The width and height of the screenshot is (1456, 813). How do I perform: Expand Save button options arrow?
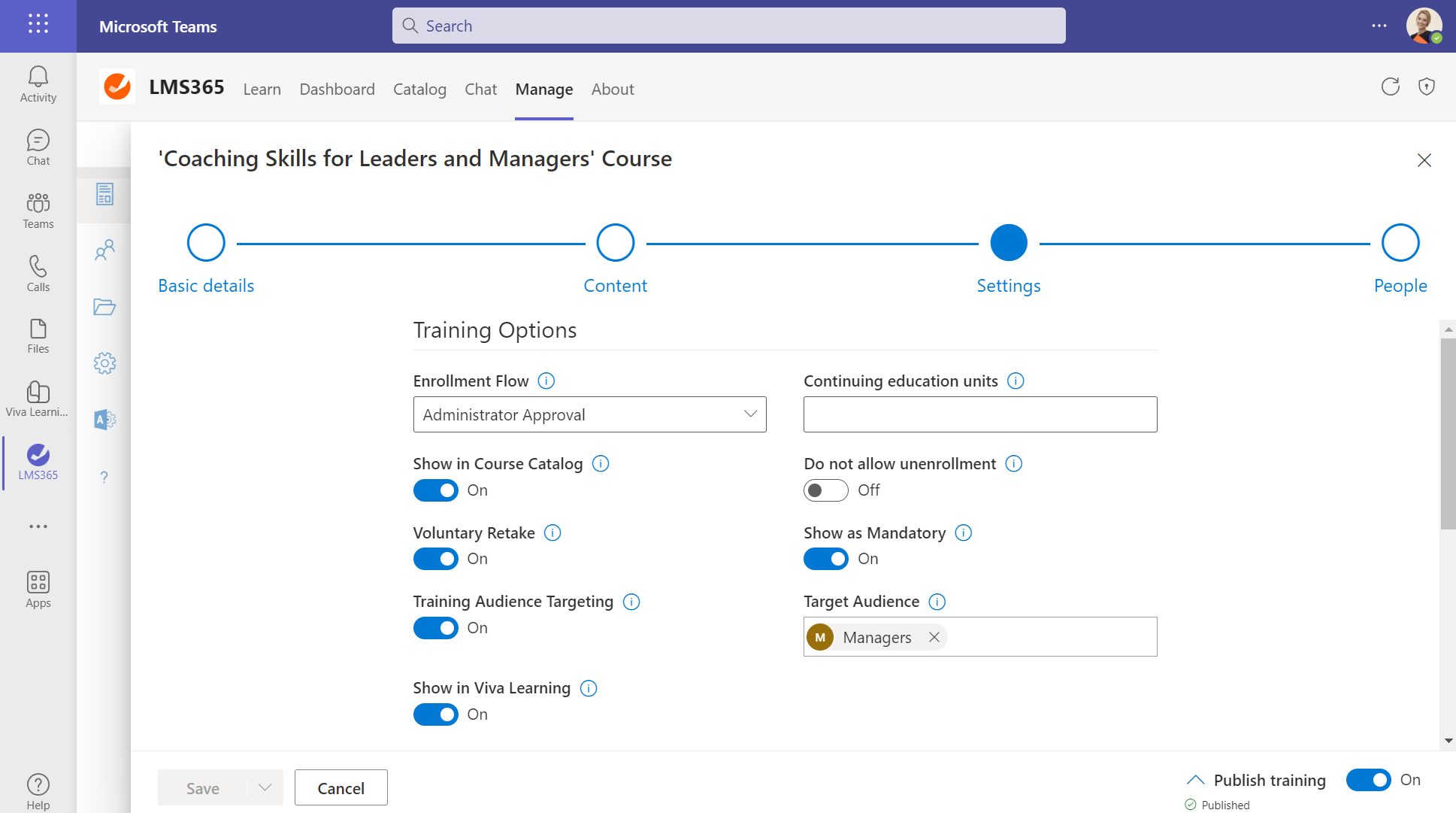point(265,787)
